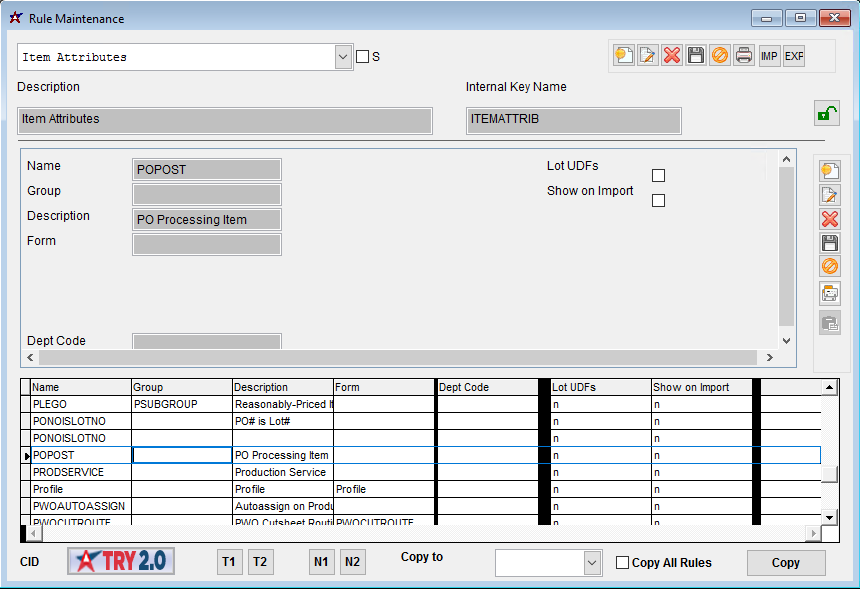Open the IMP import function
This screenshot has height=589, width=860.
769,55
